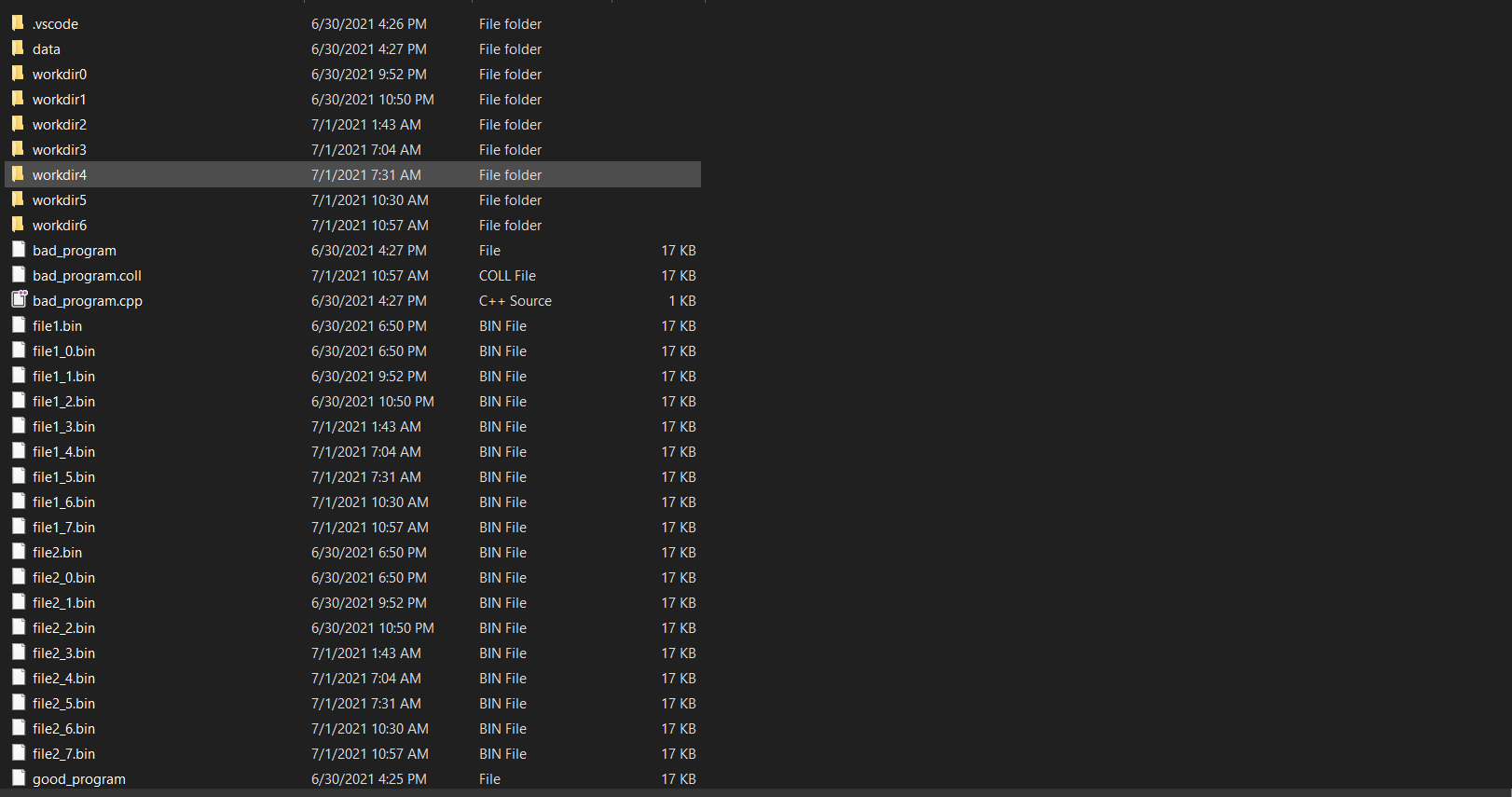Screen dimensions: 1512x797
Task: Select the bad_program.coll file name
Action: pyautogui.click(x=87, y=276)
